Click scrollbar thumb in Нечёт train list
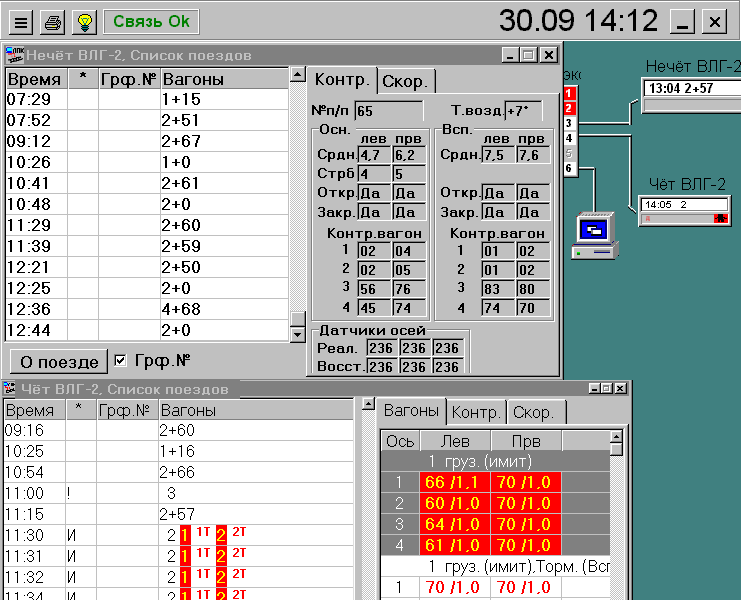 pyautogui.click(x=298, y=319)
